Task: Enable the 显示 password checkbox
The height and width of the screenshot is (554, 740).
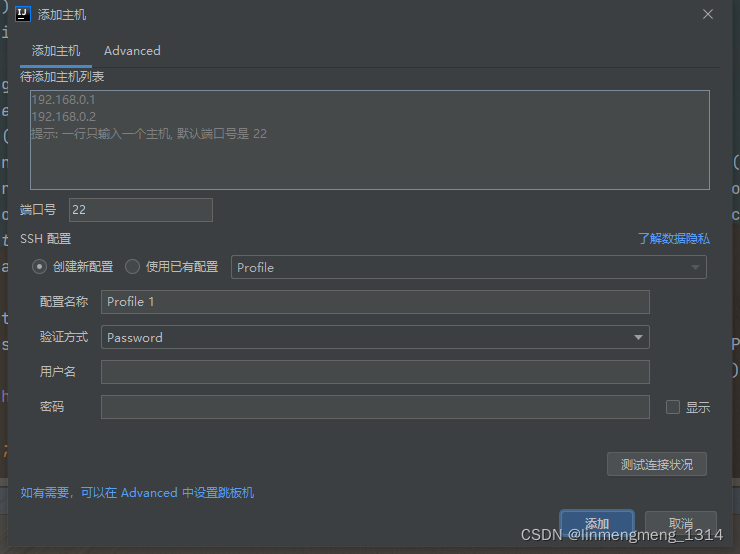Action: (673, 407)
